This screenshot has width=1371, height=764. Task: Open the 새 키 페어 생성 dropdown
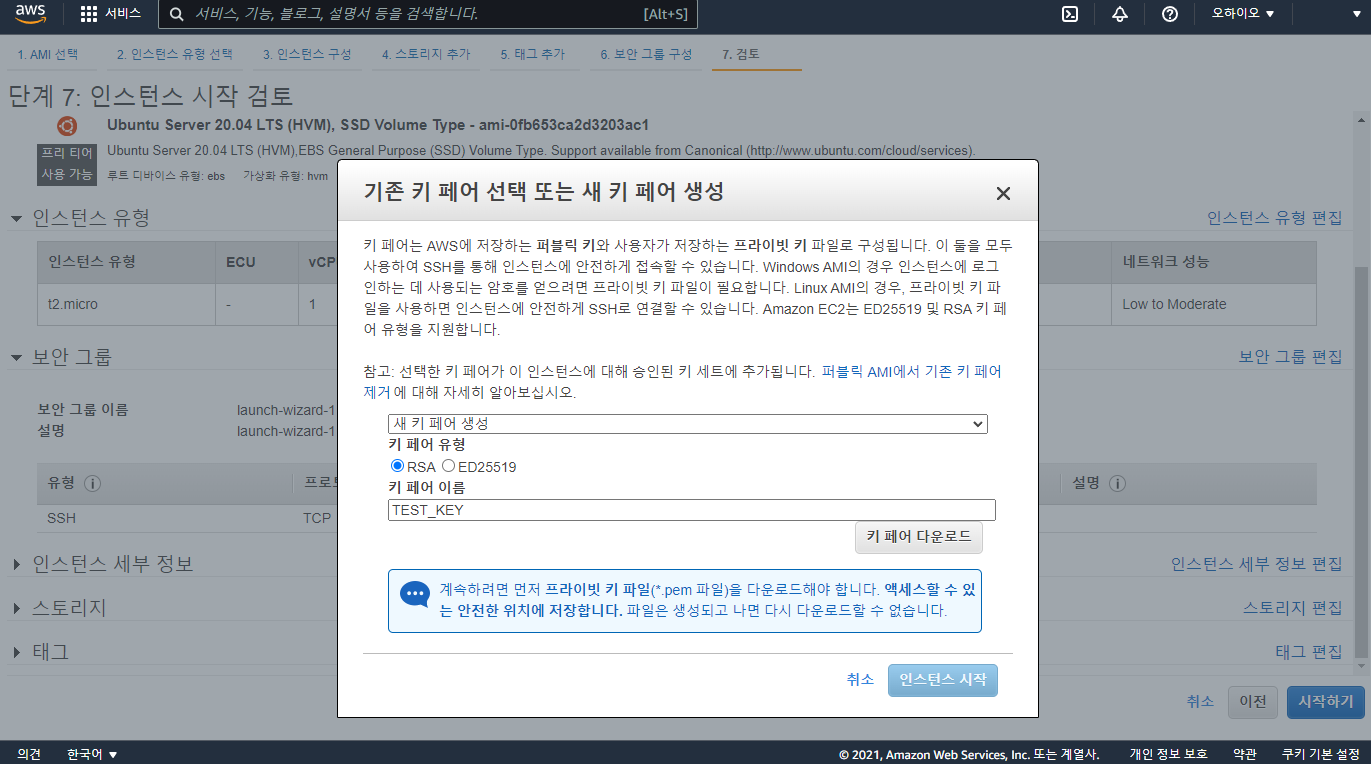point(688,424)
